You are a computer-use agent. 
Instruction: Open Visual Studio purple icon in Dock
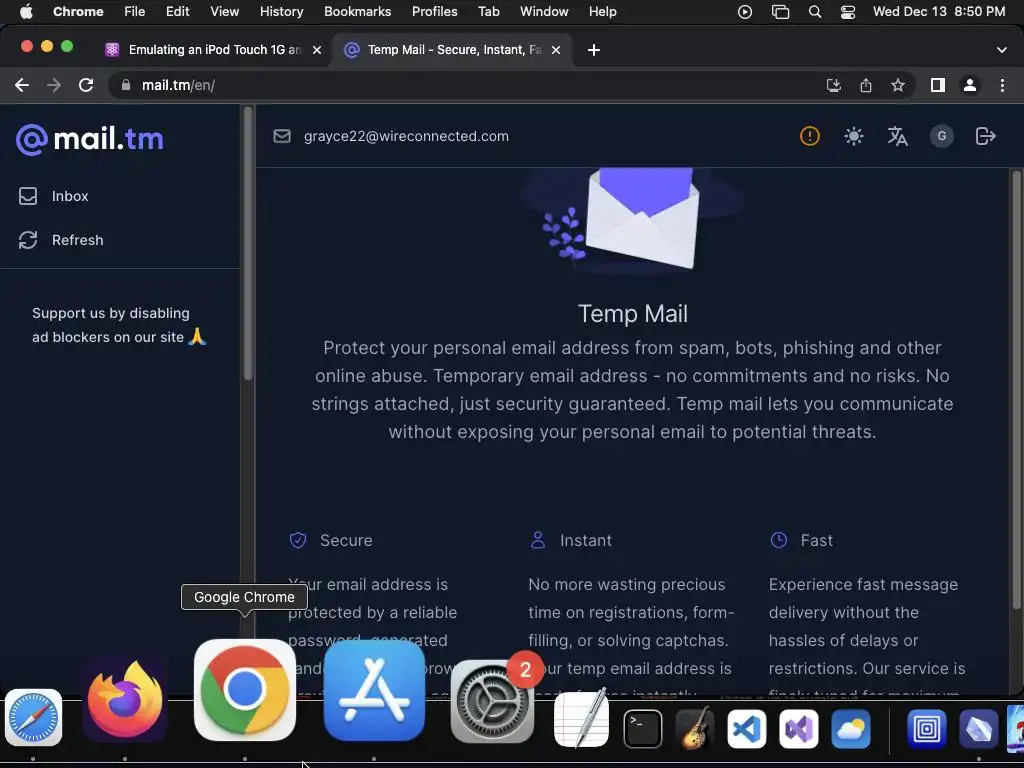pyautogui.click(x=799, y=728)
